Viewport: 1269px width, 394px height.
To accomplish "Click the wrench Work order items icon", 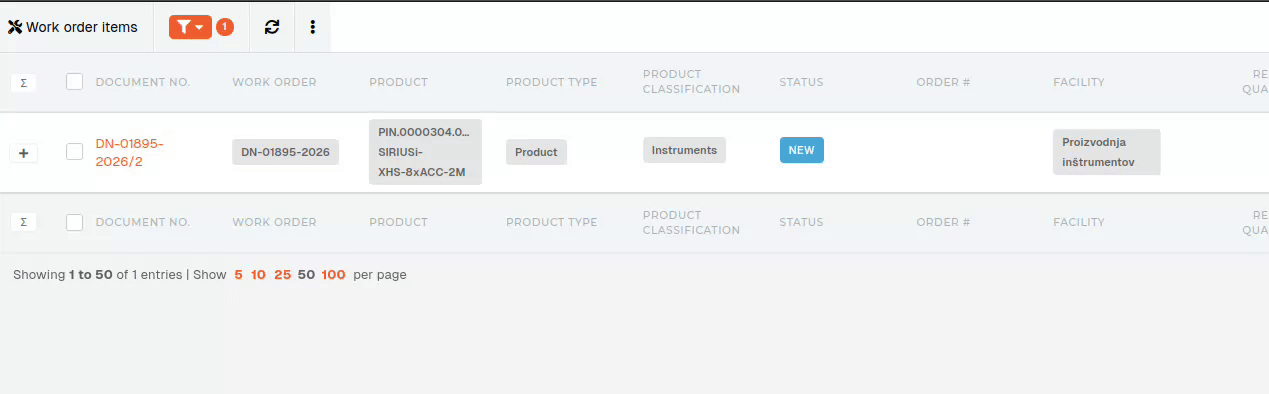I will coord(15,27).
